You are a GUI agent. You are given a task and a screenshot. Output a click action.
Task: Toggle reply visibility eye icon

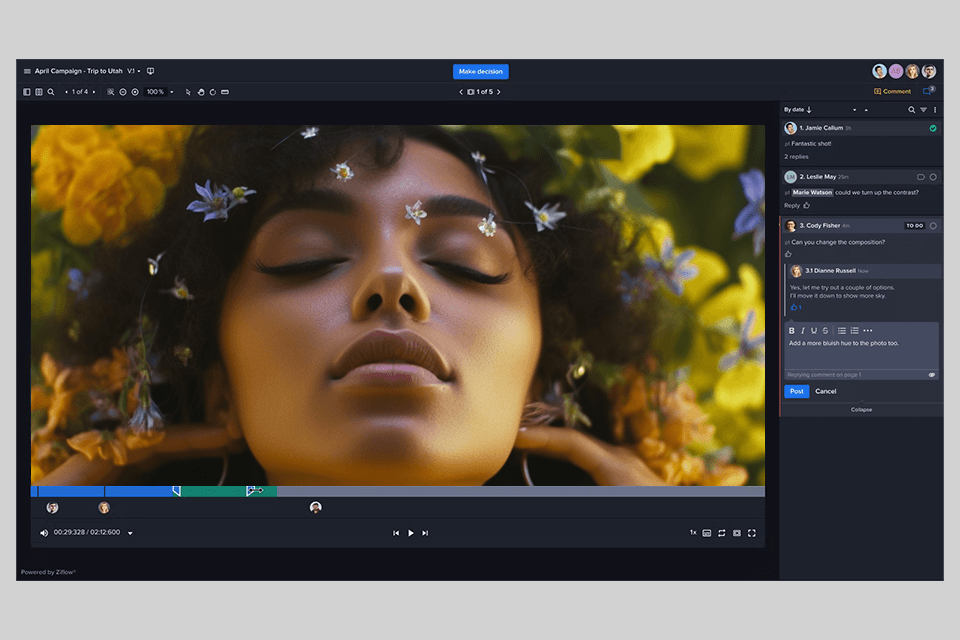932,375
